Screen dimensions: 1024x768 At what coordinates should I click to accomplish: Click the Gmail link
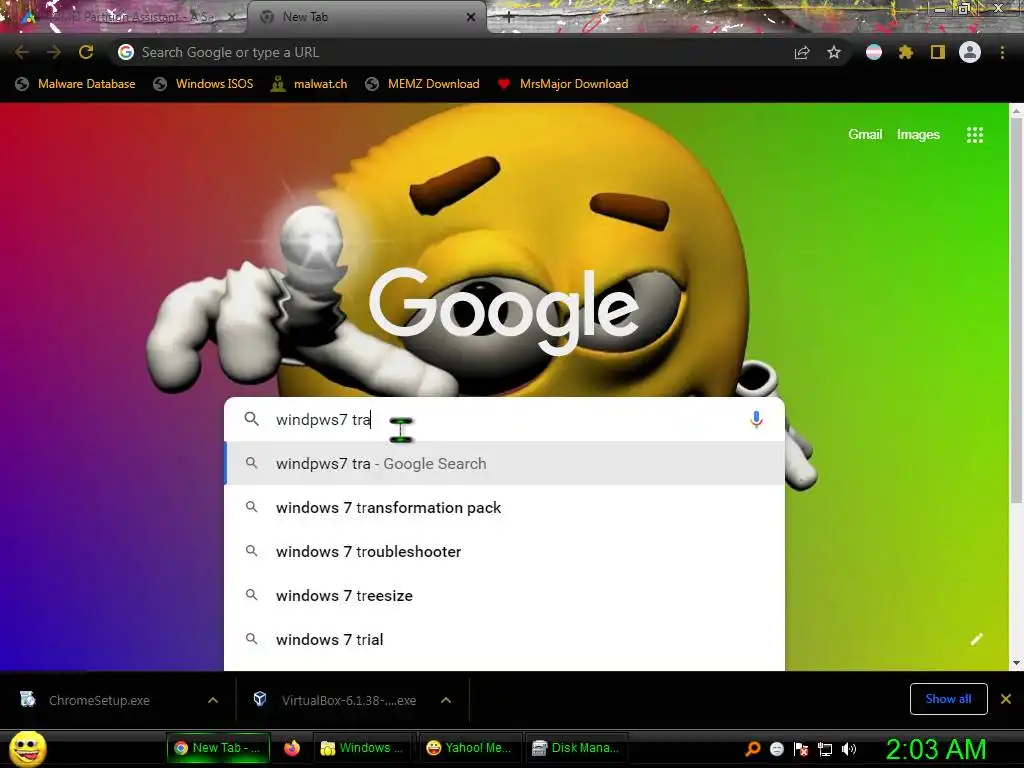[x=865, y=135]
